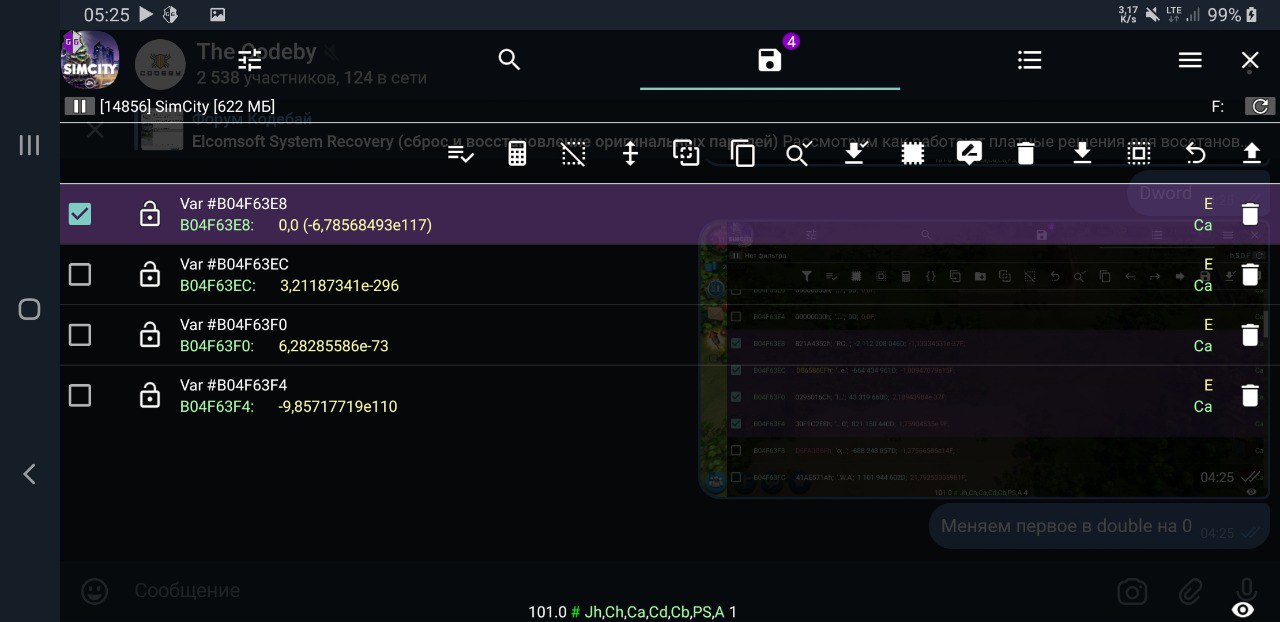The height and width of the screenshot is (622, 1280).
Task: Check the Var #B04F63F0 checkbox
Action: 80,334
